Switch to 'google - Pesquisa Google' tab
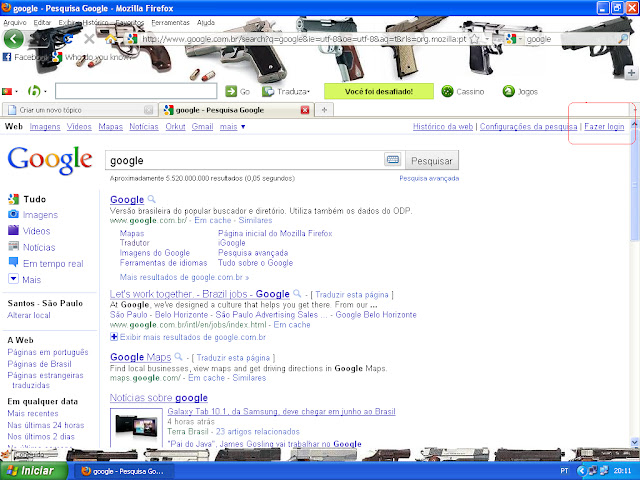Screen dimensions: 640x480 coord(236,110)
